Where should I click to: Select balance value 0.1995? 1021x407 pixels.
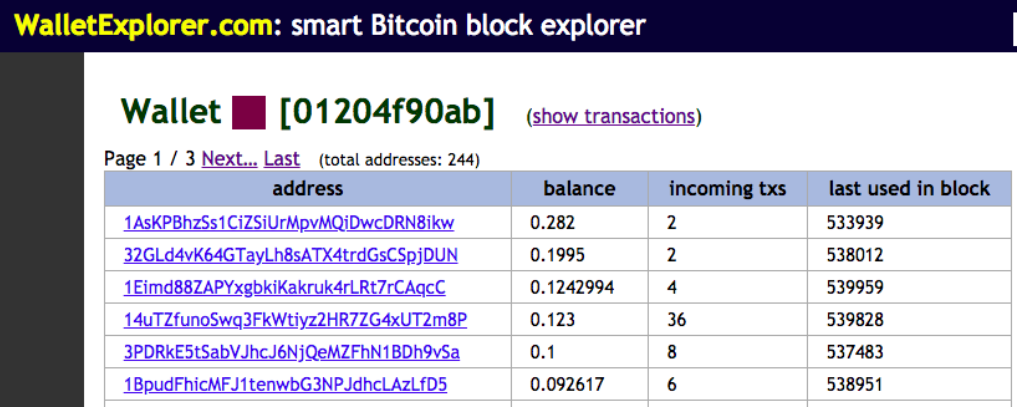pos(557,255)
